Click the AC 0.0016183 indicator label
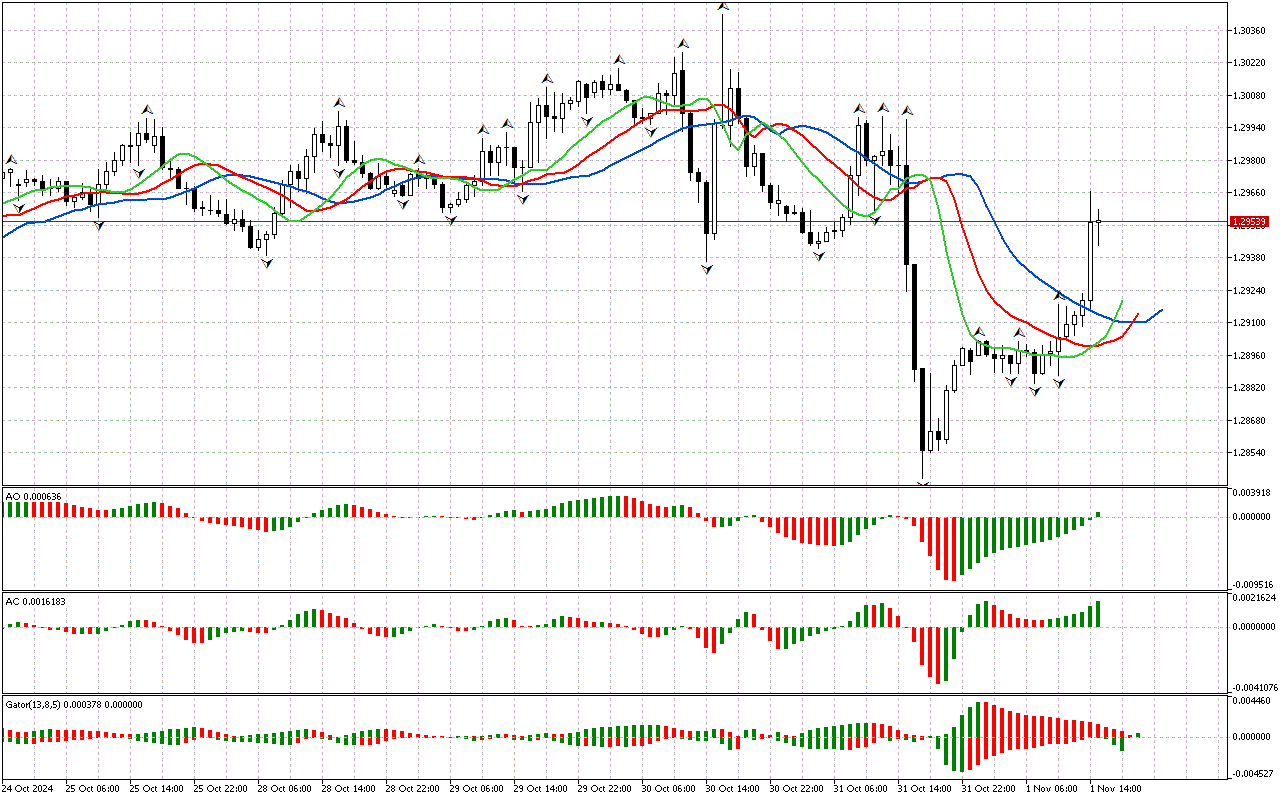Image resolution: width=1280 pixels, height=800 pixels. coord(37,600)
